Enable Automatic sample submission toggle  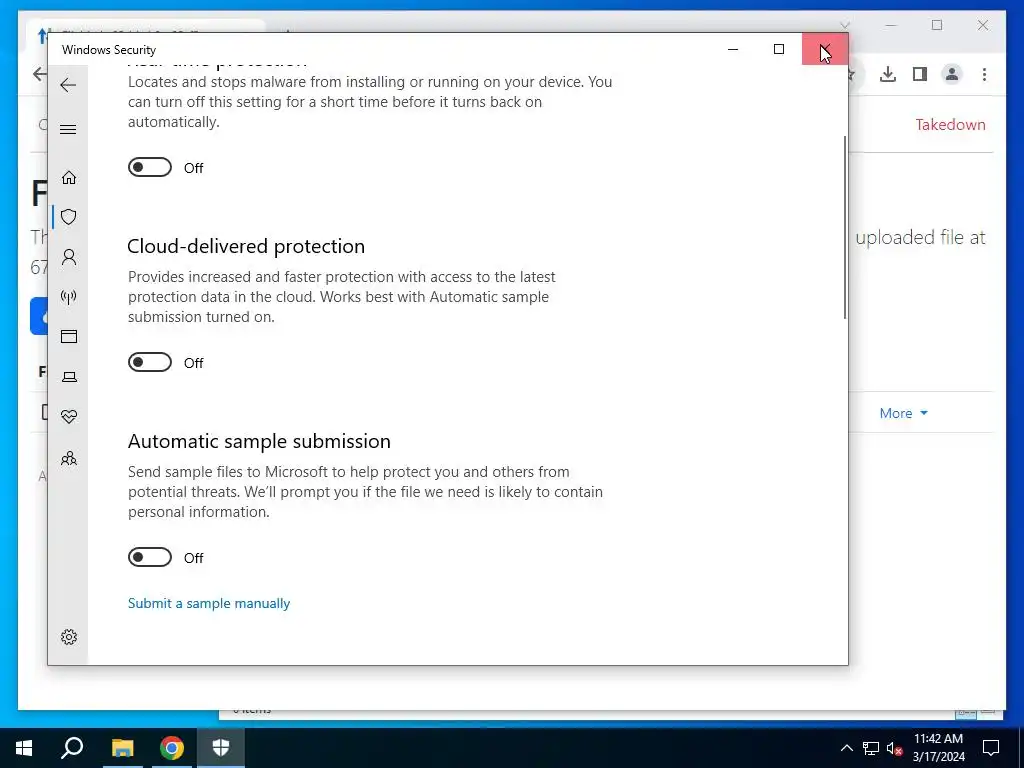pos(150,557)
